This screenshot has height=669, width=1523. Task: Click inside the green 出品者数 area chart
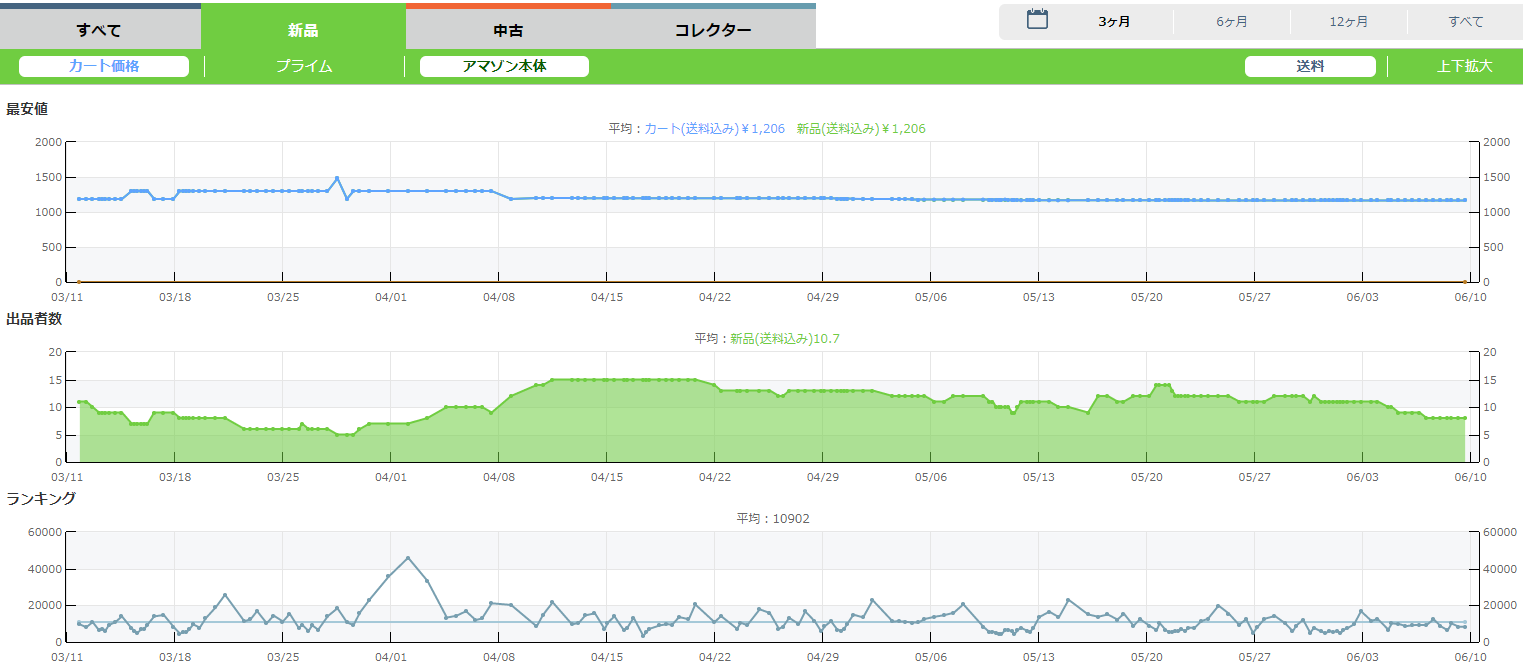[x=700, y=430]
